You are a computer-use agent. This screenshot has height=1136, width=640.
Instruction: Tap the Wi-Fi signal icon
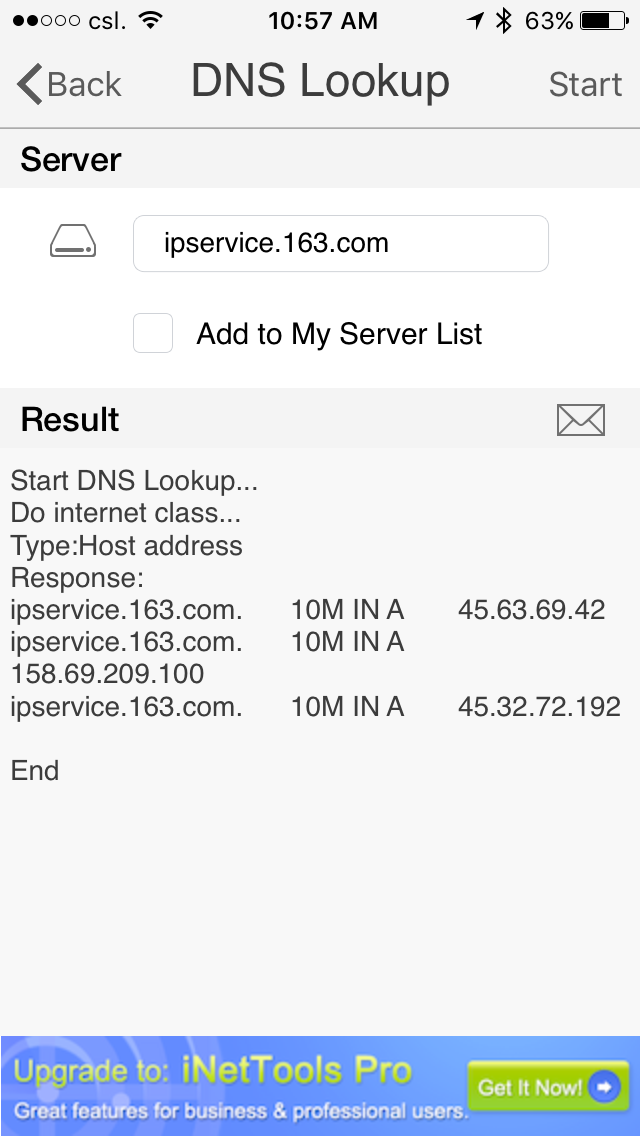(x=150, y=20)
